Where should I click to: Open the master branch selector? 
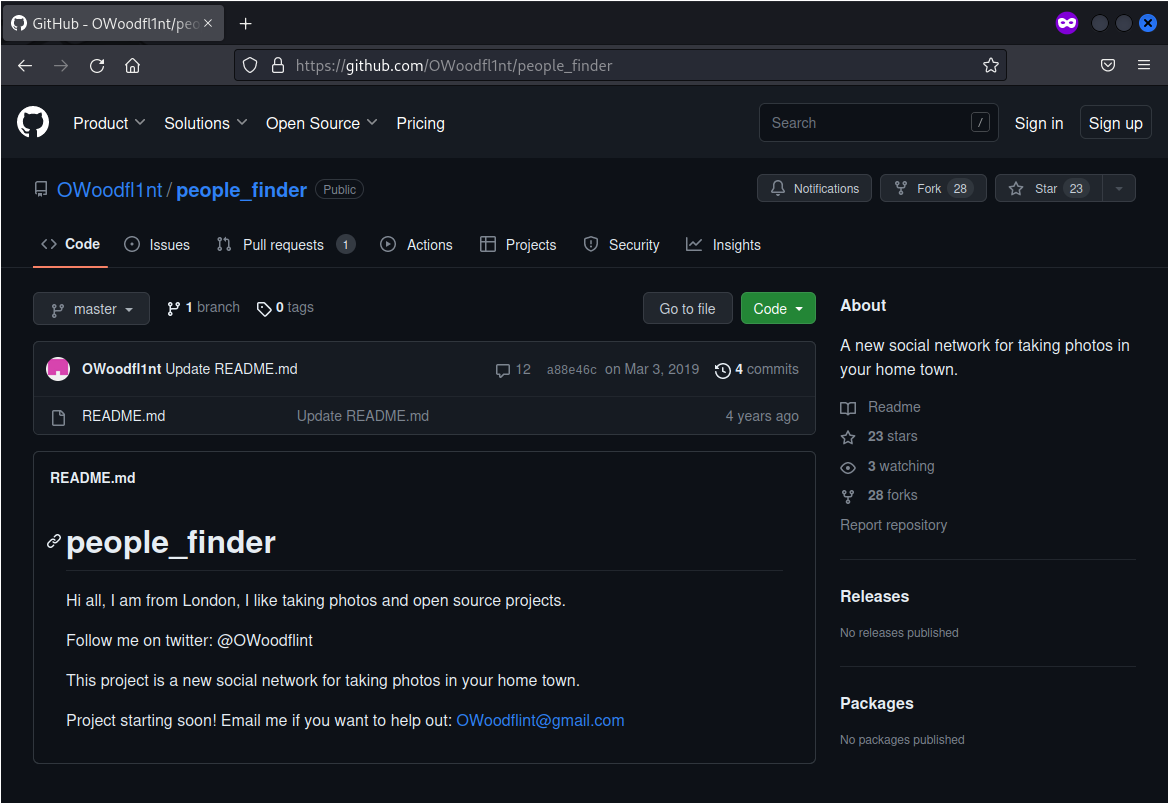coord(91,308)
